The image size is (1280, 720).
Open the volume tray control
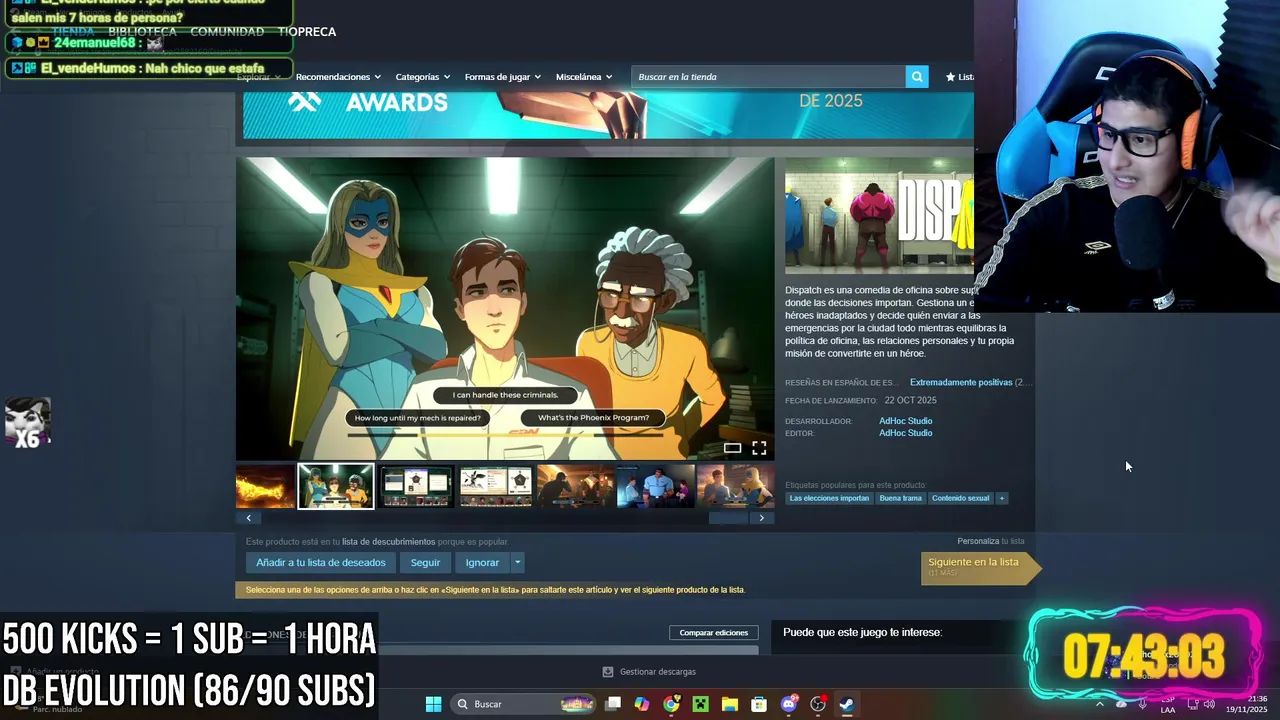click(x=1209, y=704)
